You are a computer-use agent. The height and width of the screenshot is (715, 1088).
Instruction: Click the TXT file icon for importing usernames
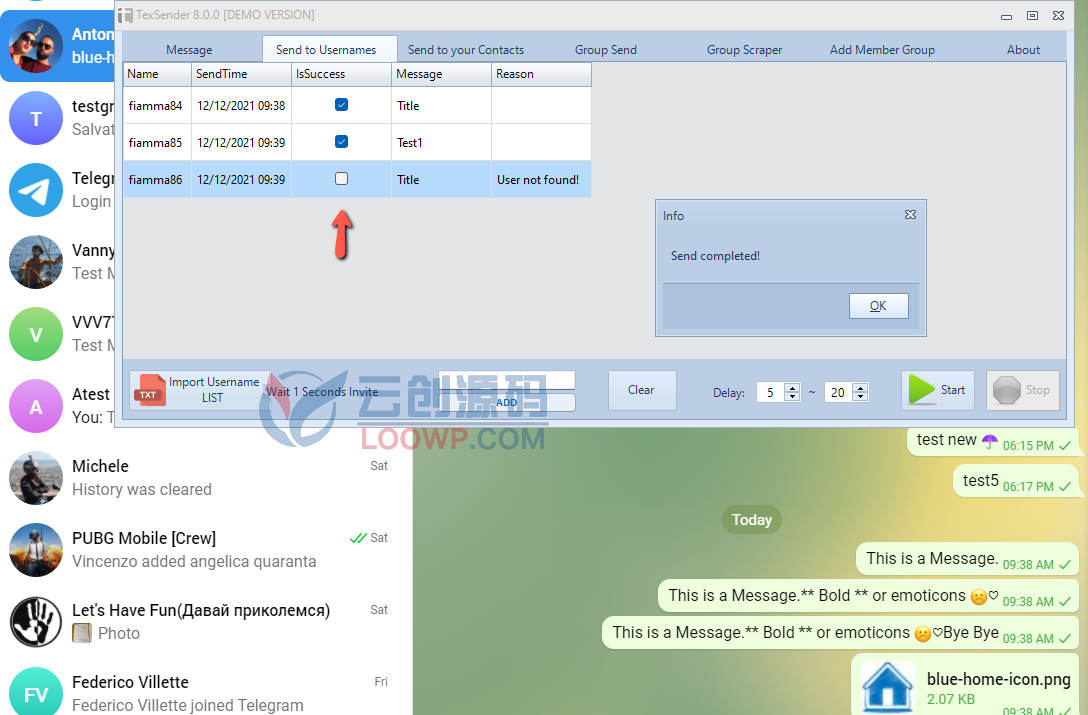[x=149, y=390]
